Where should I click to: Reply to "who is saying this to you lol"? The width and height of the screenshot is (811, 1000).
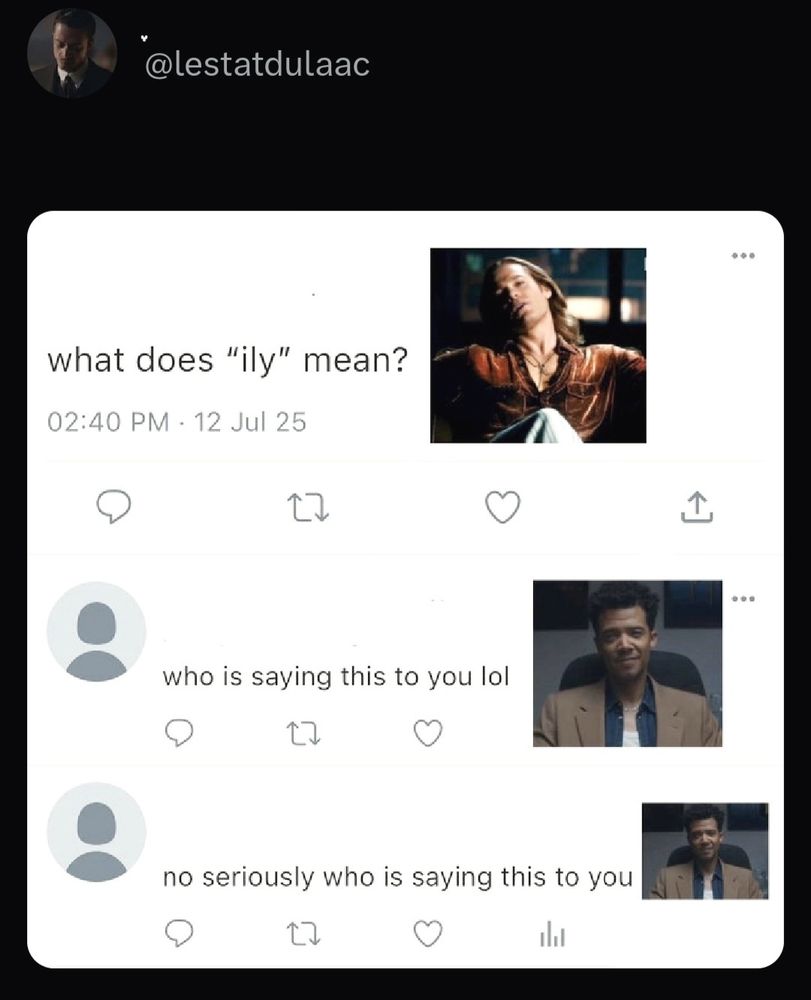pyautogui.click(x=179, y=732)
